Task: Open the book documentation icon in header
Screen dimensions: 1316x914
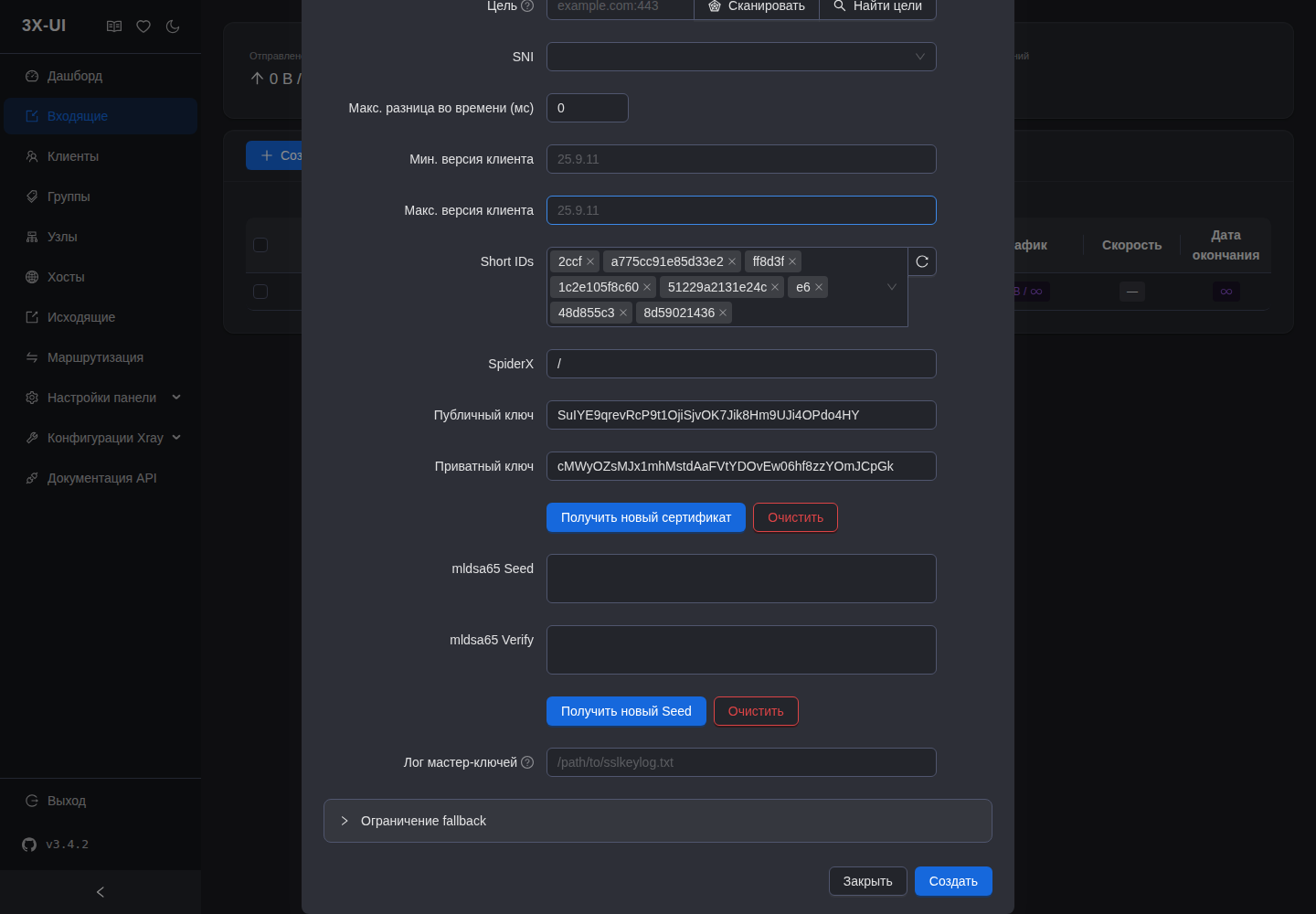Action: click(114, 27)
